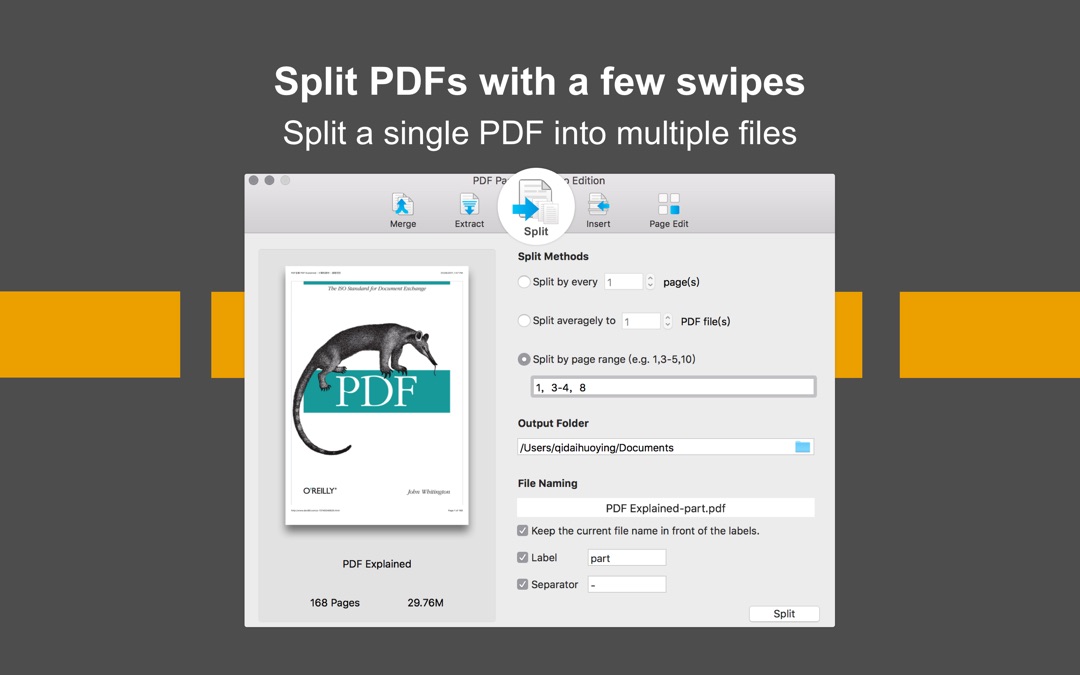Click the Split button at bottom

pyautogui.click(x=784, y=614)
